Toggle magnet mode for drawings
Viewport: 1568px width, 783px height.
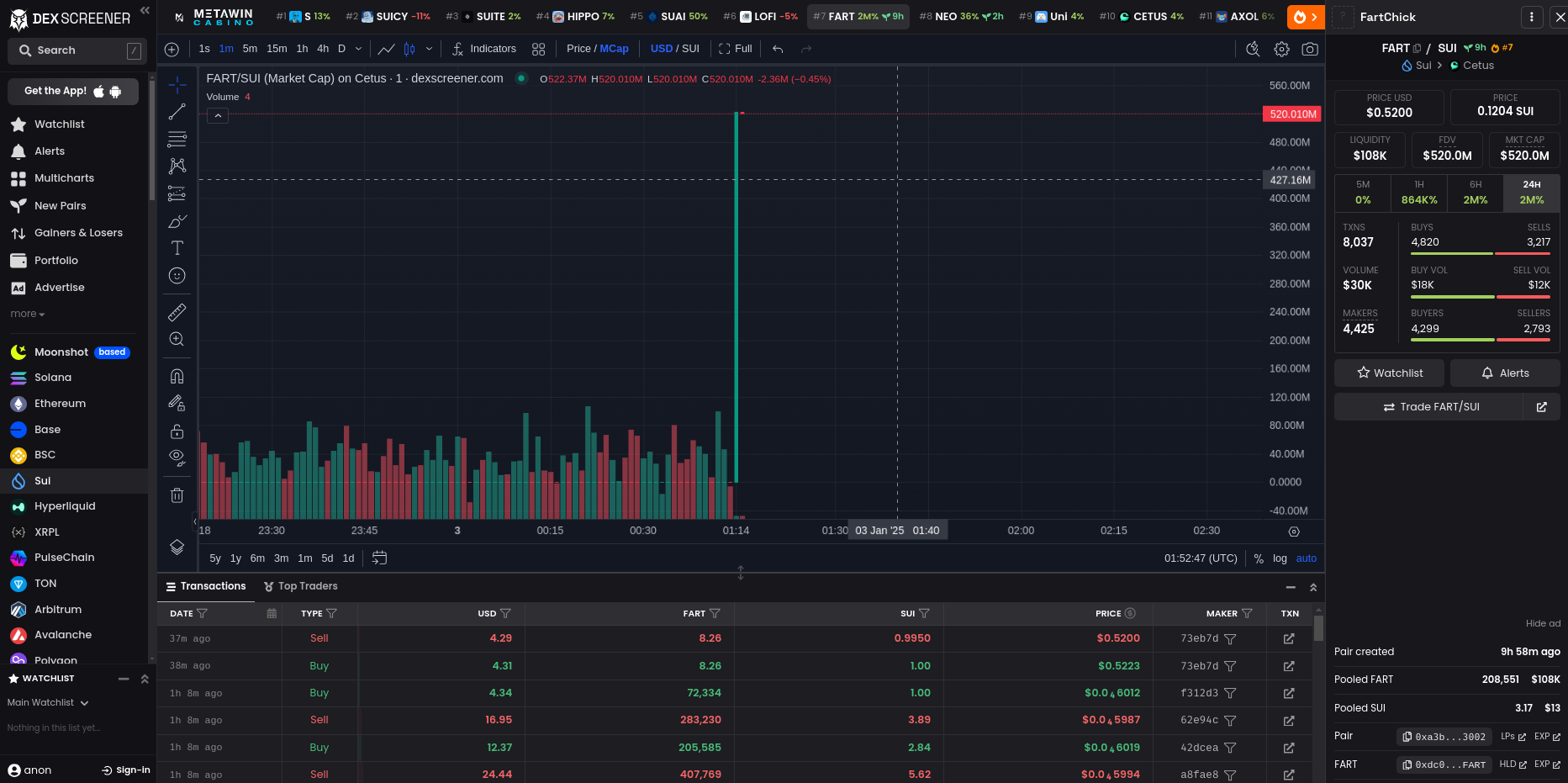177,376
